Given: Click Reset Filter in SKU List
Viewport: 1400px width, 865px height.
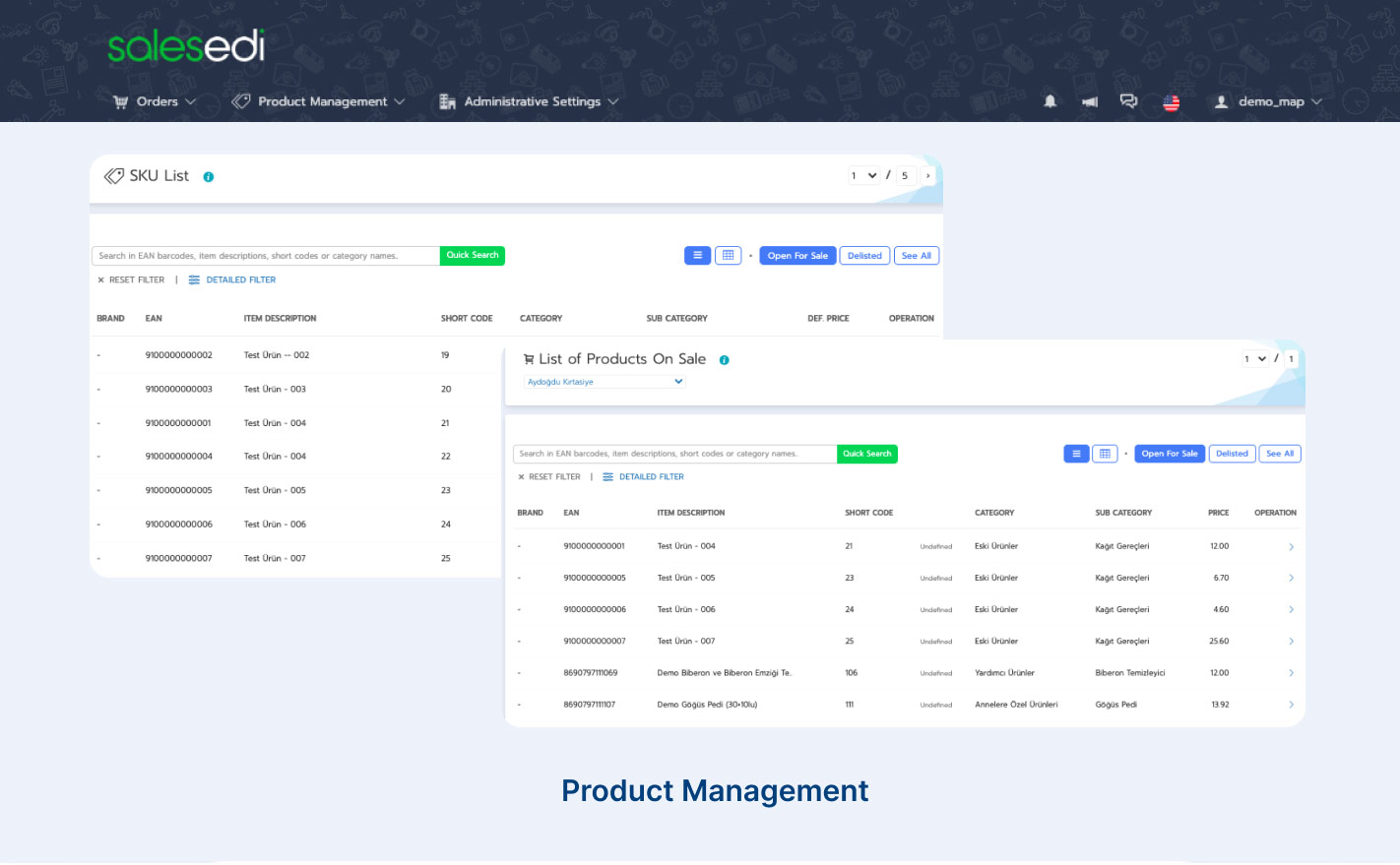Looking at the screenshot, I should pyautogui.click(x=131, y=280).
